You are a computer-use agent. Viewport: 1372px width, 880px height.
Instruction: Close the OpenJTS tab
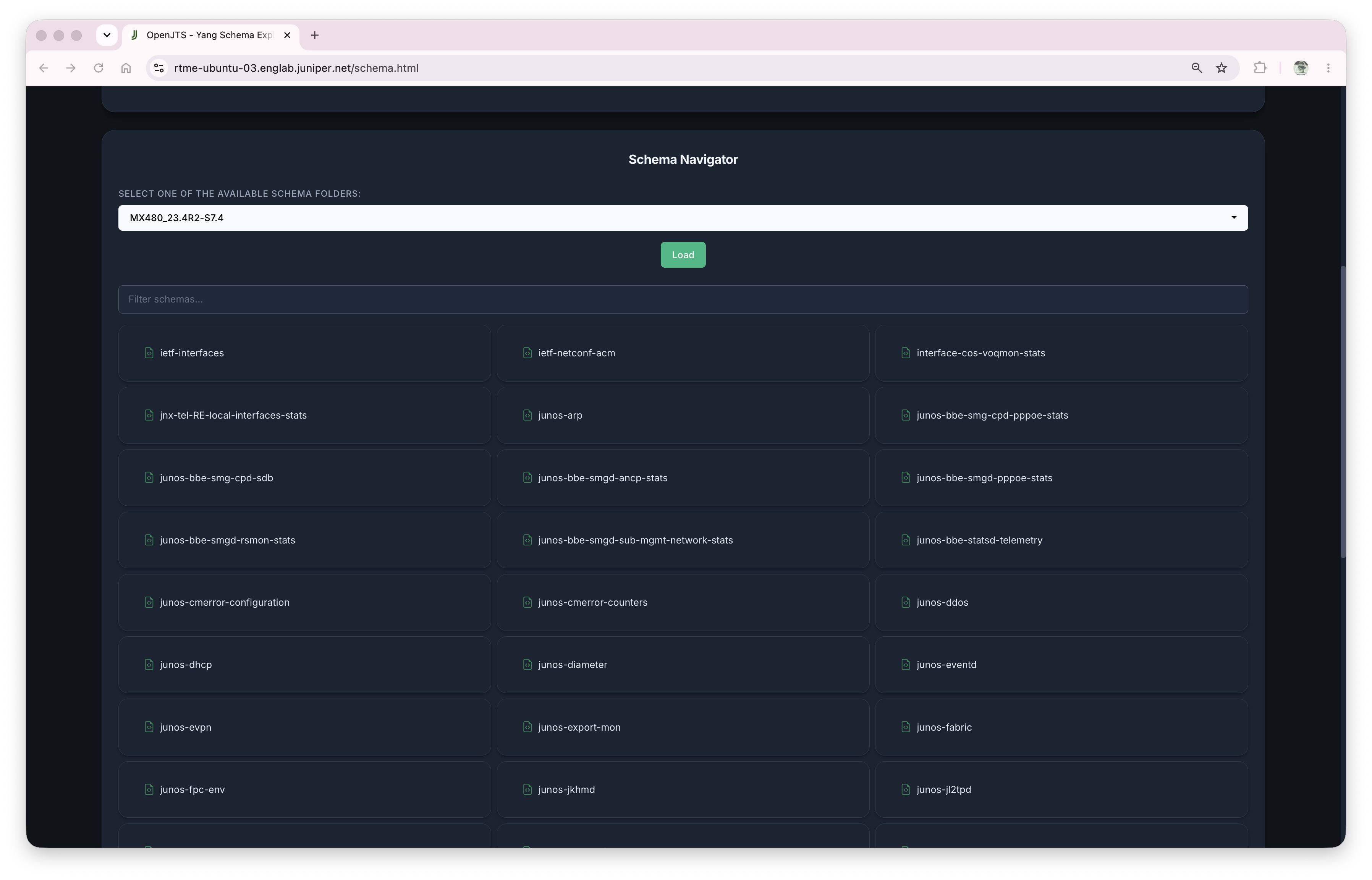pyautogui.click(x=288, y=35)
